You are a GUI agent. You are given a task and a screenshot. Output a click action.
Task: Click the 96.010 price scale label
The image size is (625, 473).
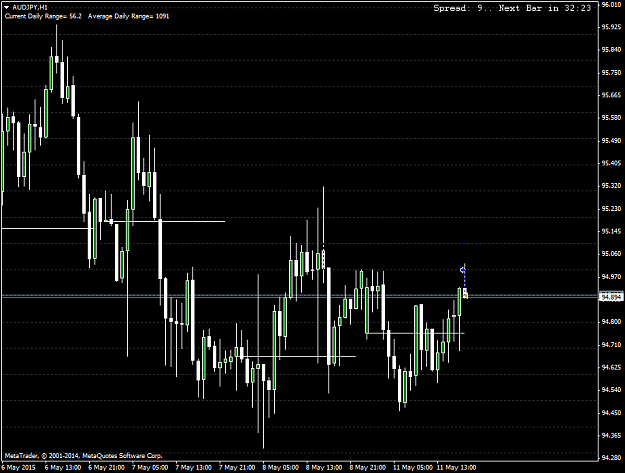pos(611,4)
